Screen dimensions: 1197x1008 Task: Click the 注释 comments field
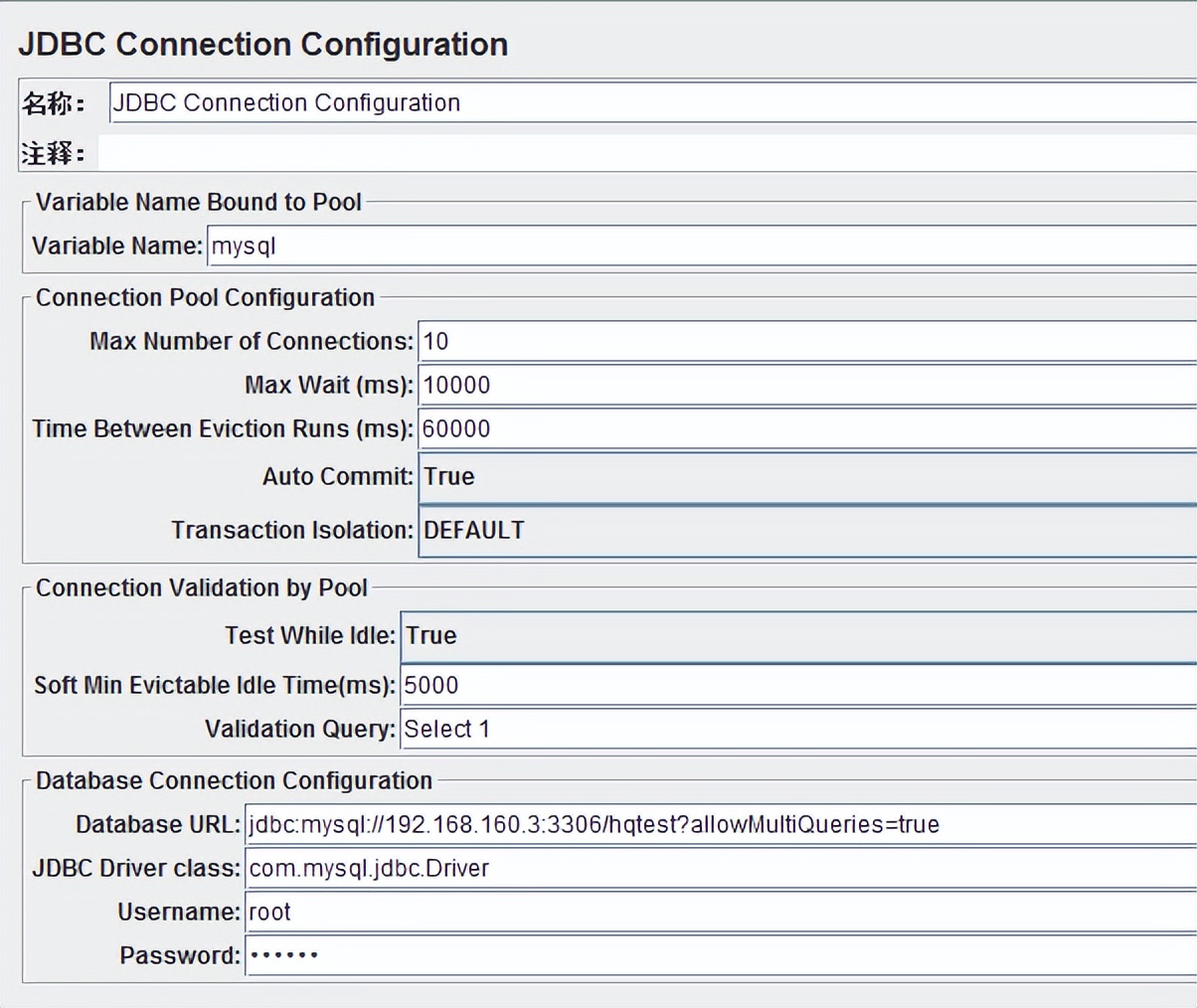click(x=646, y=154)
